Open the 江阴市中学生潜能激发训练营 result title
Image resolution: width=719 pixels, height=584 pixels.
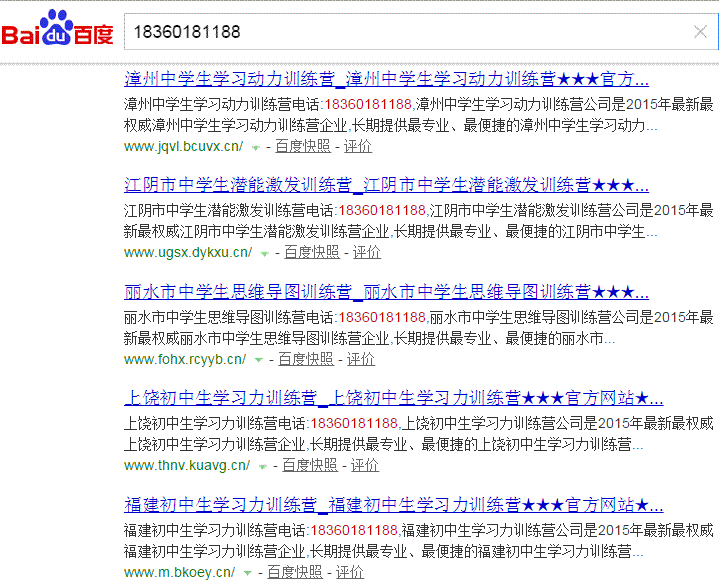(x=386, y=185)
